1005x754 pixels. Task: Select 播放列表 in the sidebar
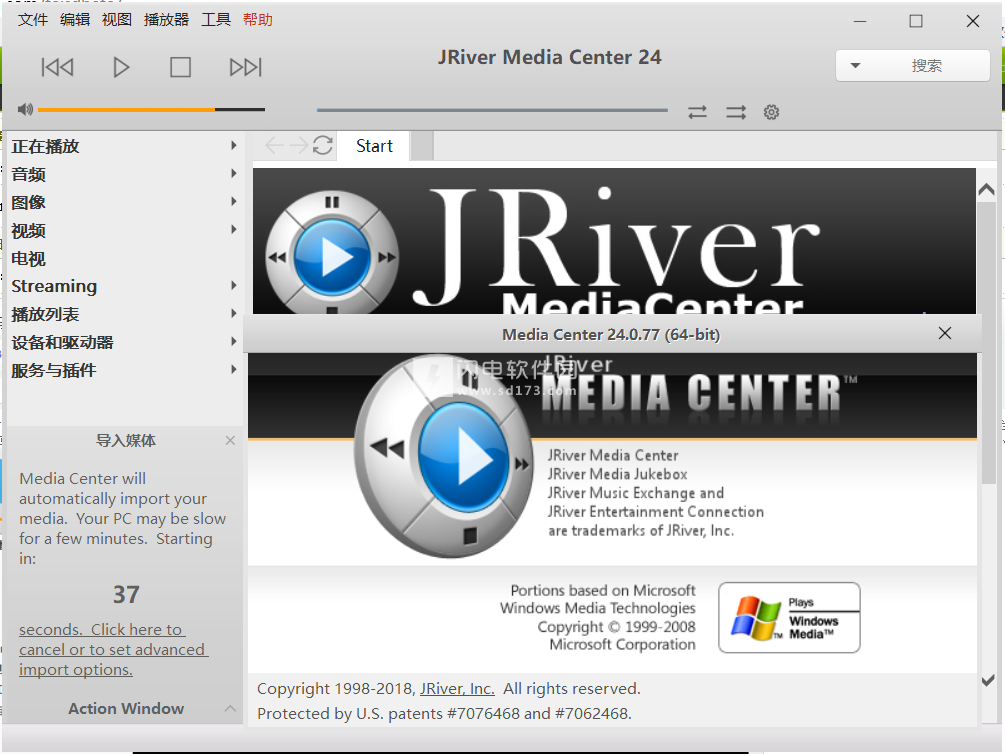point(45,314)
